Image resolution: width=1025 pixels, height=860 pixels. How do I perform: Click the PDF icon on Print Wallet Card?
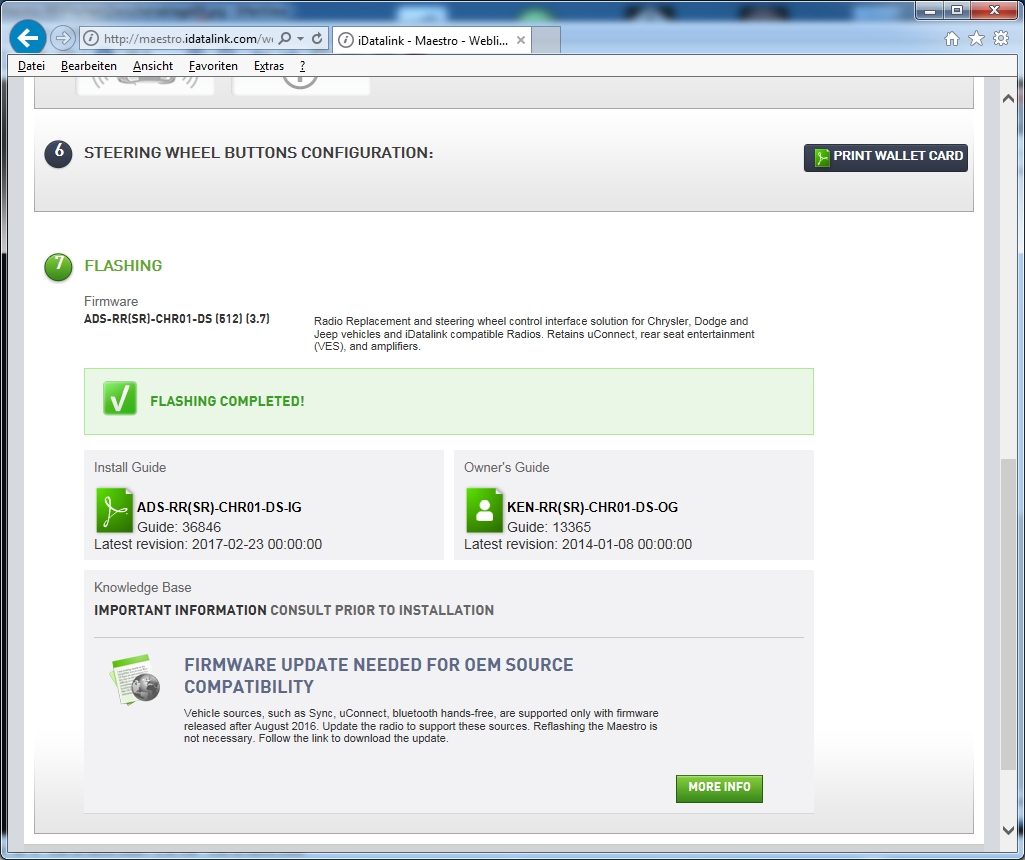tap(822, 157)
